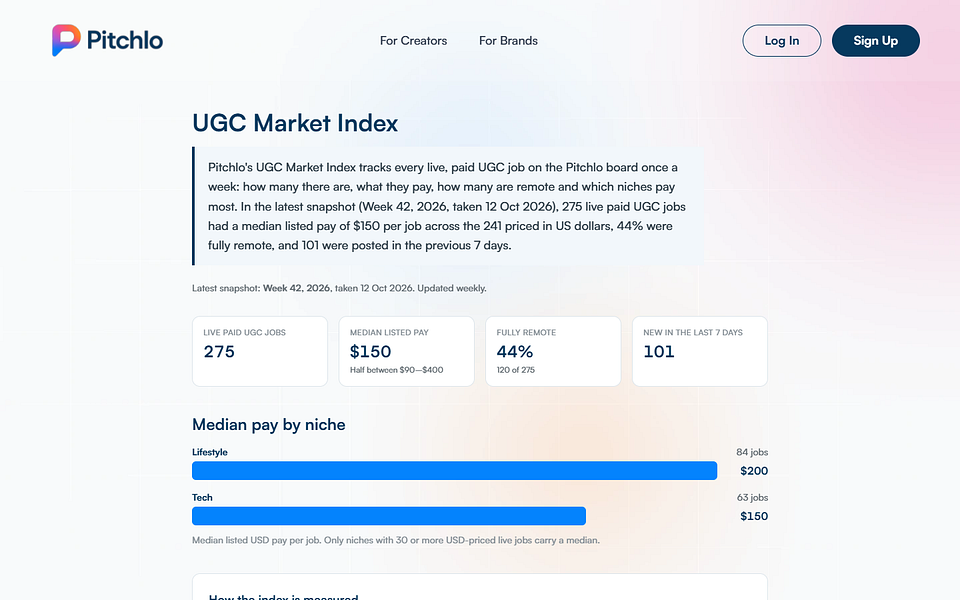Click the Lifestyle niche label
This screenshot has width=960, height=600.
pos(210,452)
